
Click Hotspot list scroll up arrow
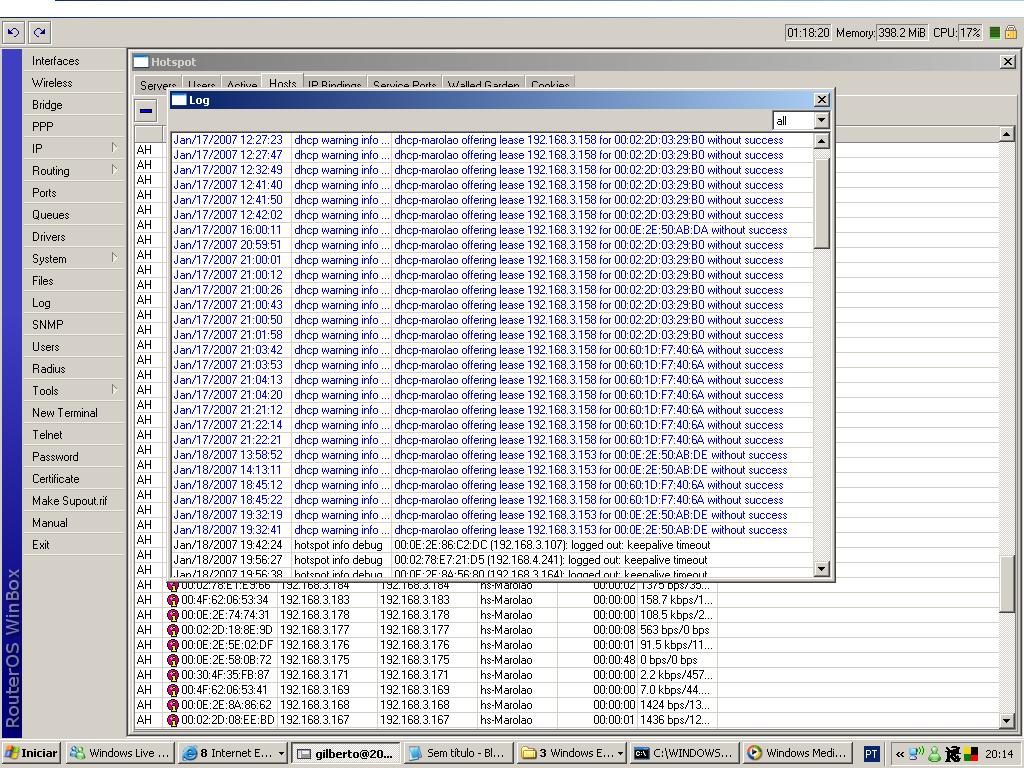coord(1006,135)
